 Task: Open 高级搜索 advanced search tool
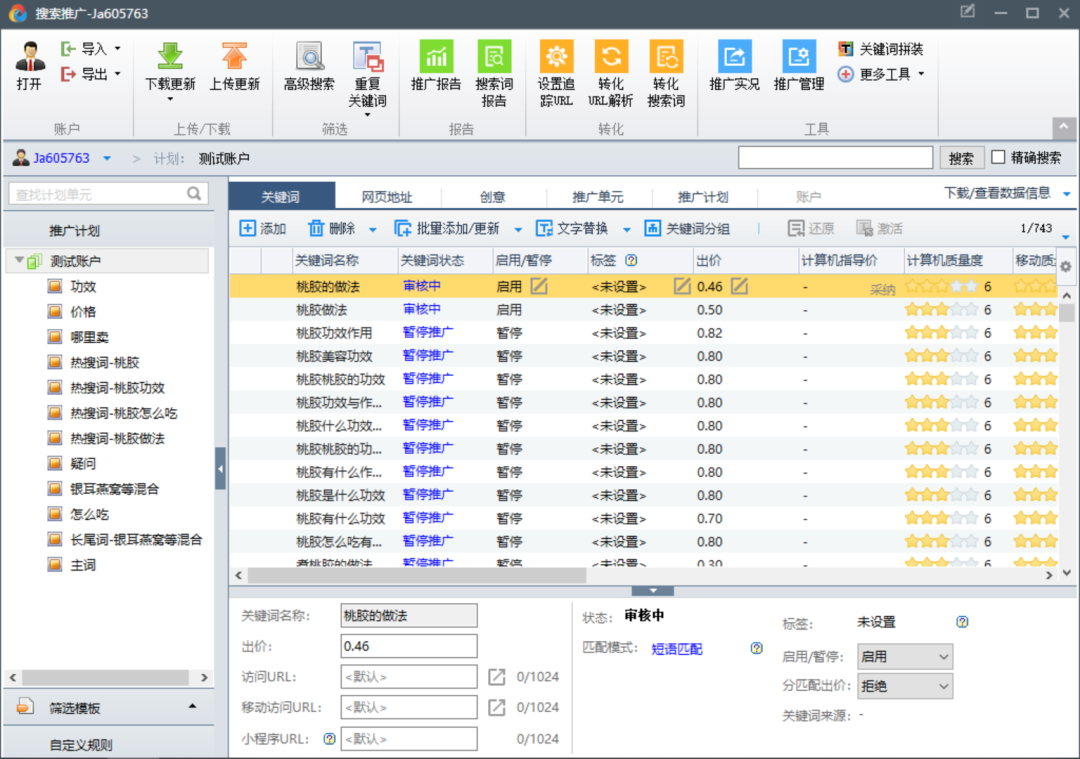pyautogui.click(x=309, y=56)
